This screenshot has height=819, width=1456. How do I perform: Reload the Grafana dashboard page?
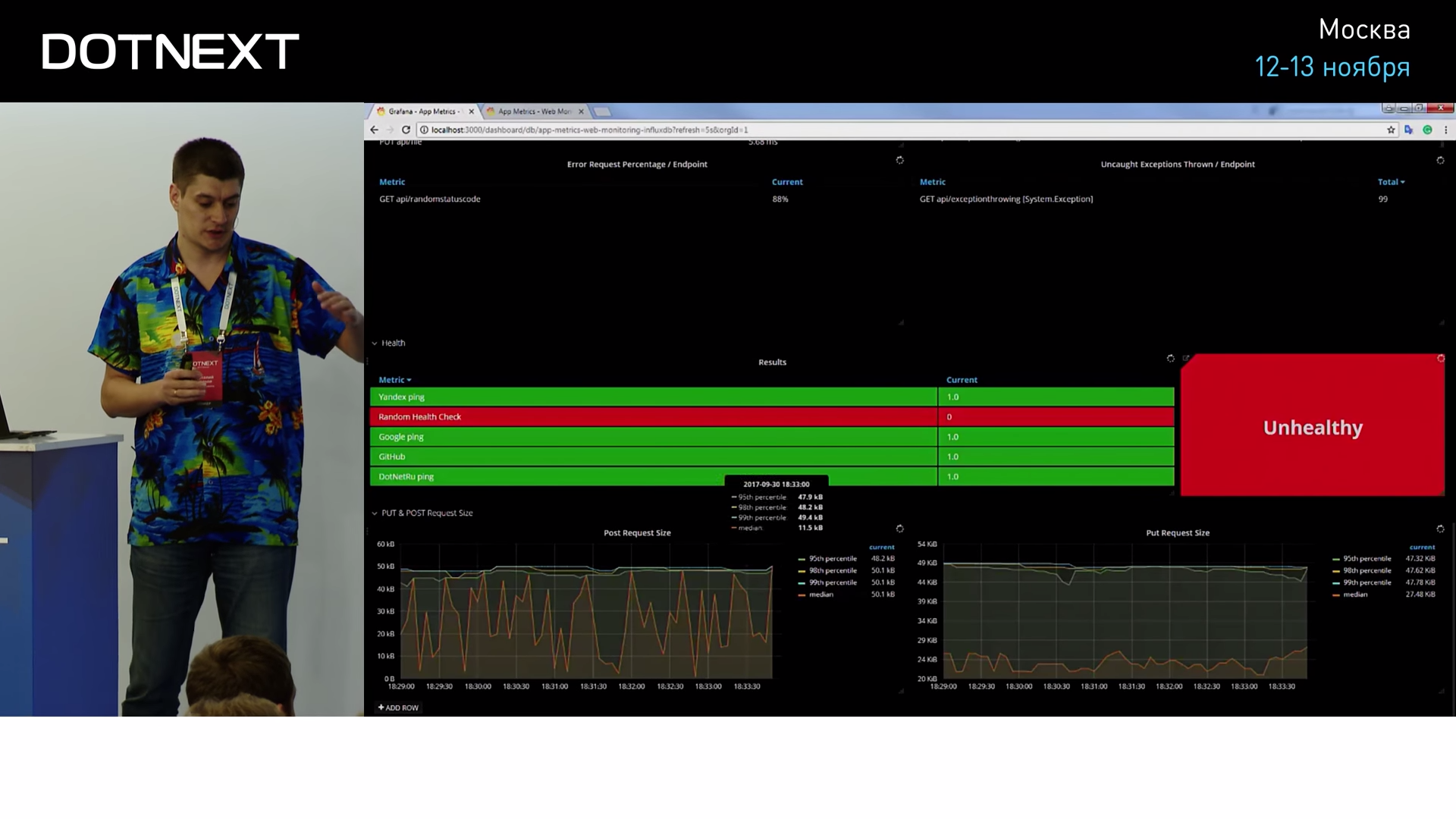pyautogui.click(x=406, y=130)
